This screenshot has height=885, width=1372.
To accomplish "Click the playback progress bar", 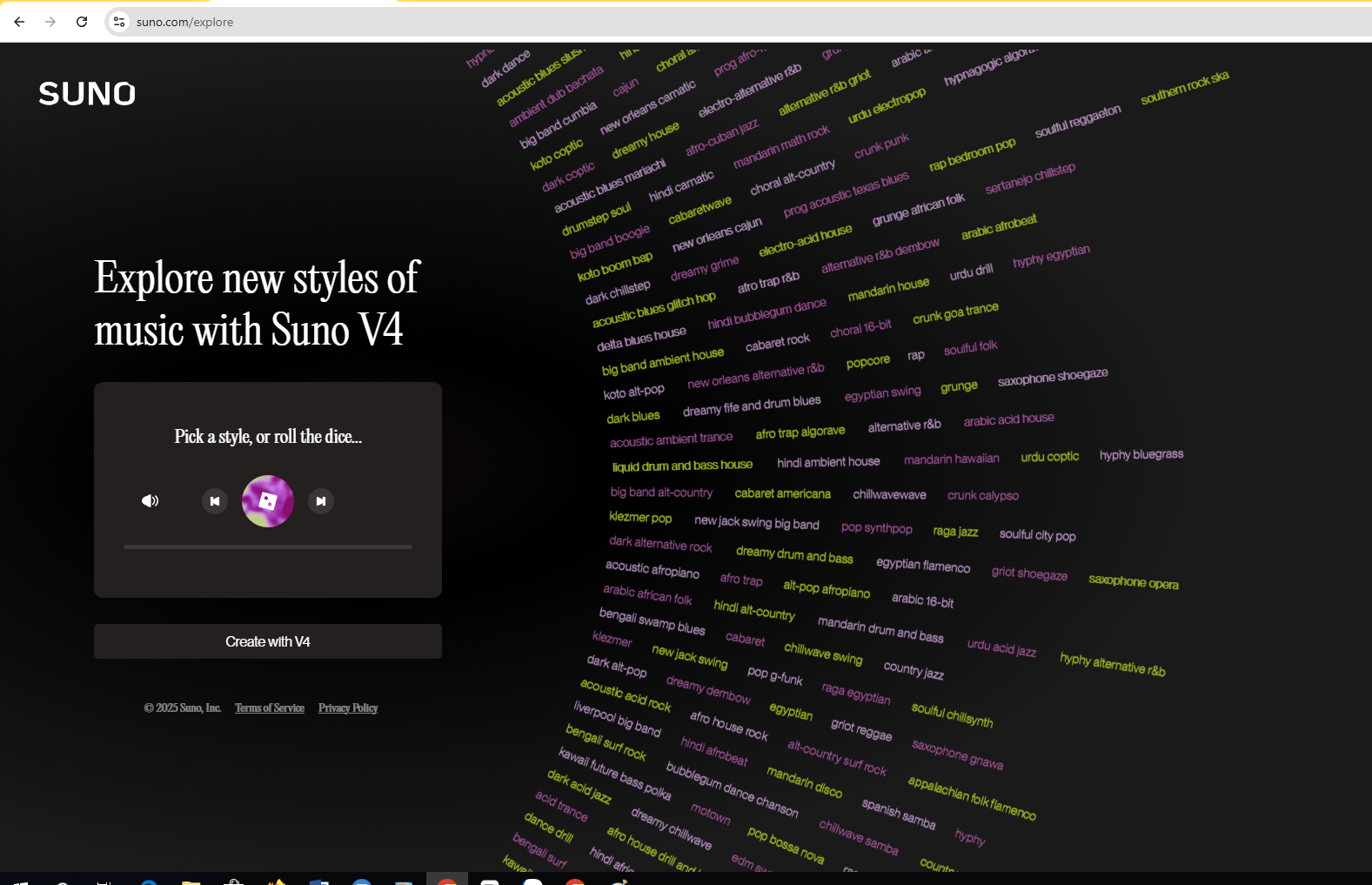I will [268, 546].
